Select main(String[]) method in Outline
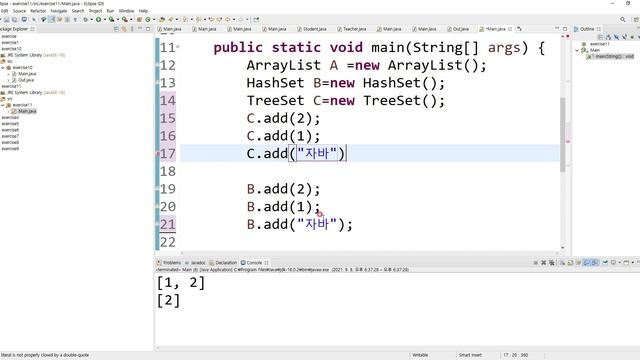640x360 pixels. pyautogui.click(x=611, y=56)
